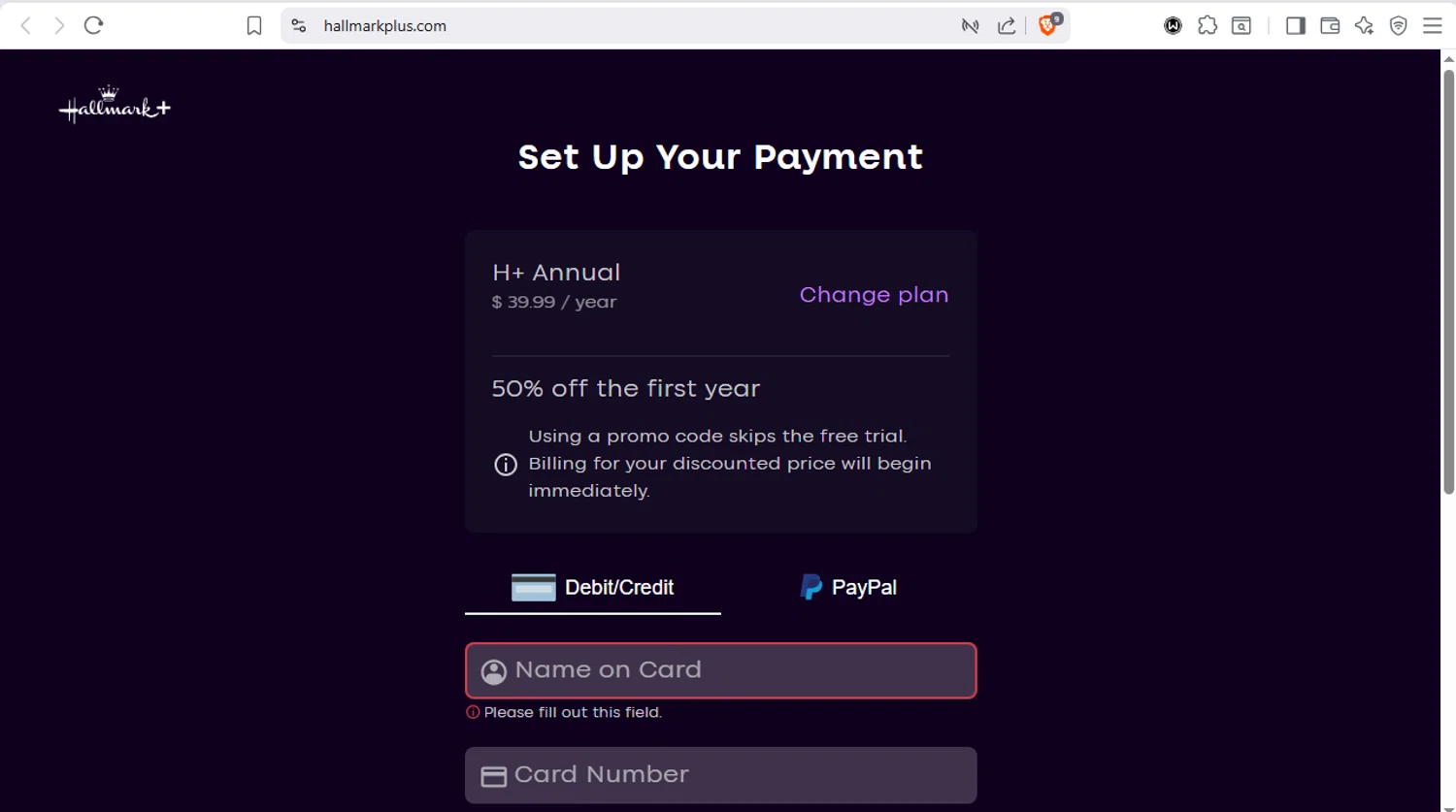1456x812 pixels.
Task: Click the Hallmark+ logo
Action: coord(115,105)
